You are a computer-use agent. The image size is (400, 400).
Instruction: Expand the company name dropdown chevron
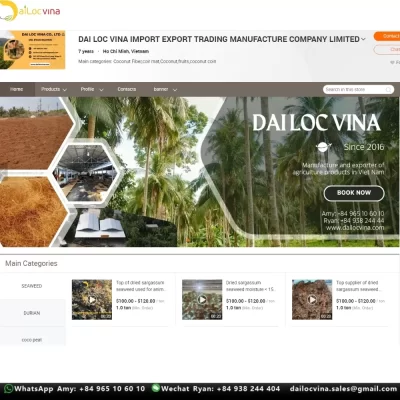[x=363, y=39]
